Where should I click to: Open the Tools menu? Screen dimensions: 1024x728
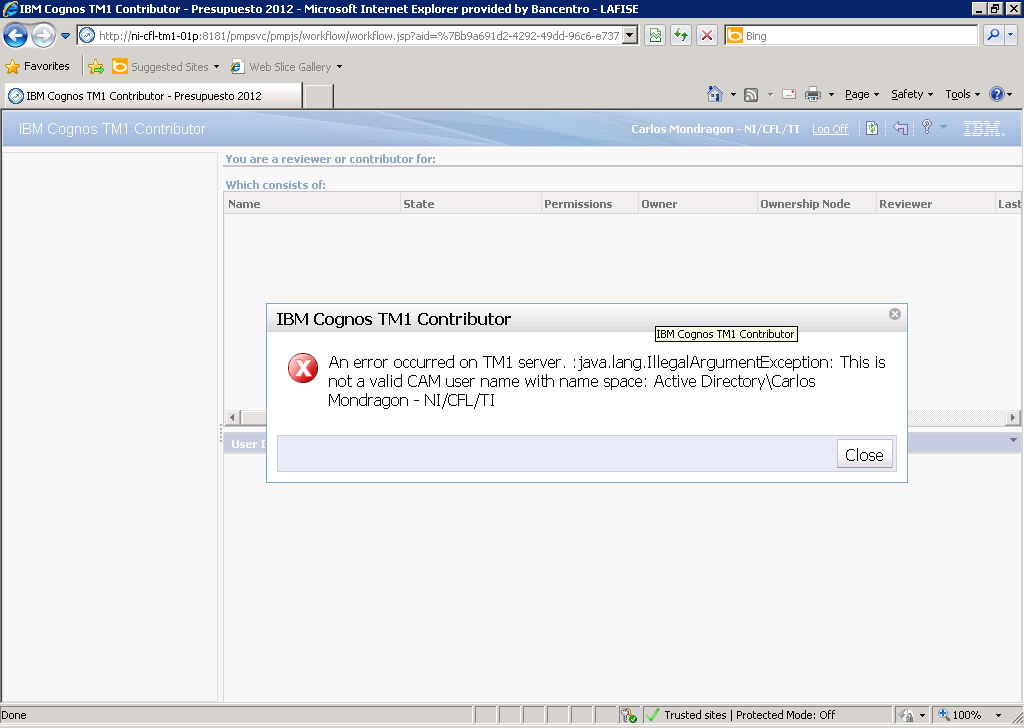(963, 95)
